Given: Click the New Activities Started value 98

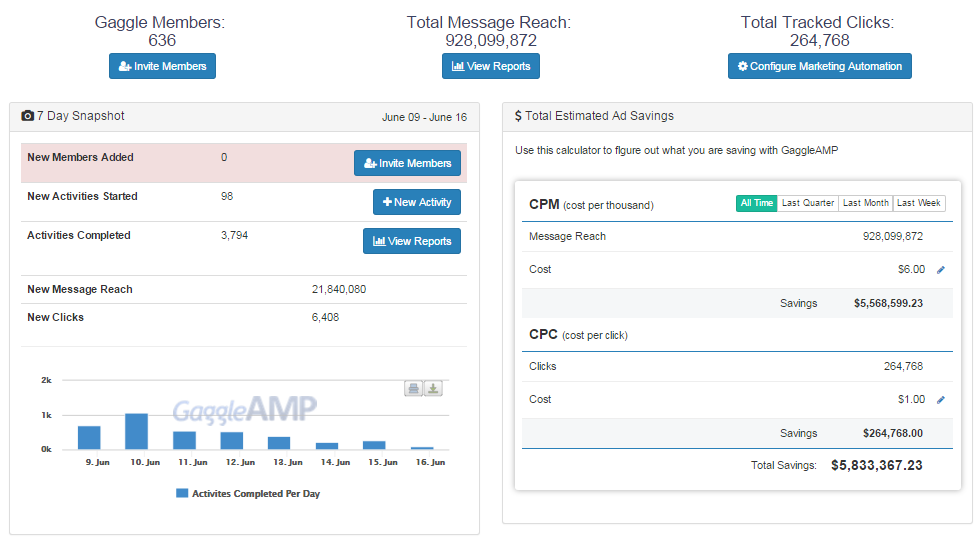Looking at the screenshot, I should (226, 196).
